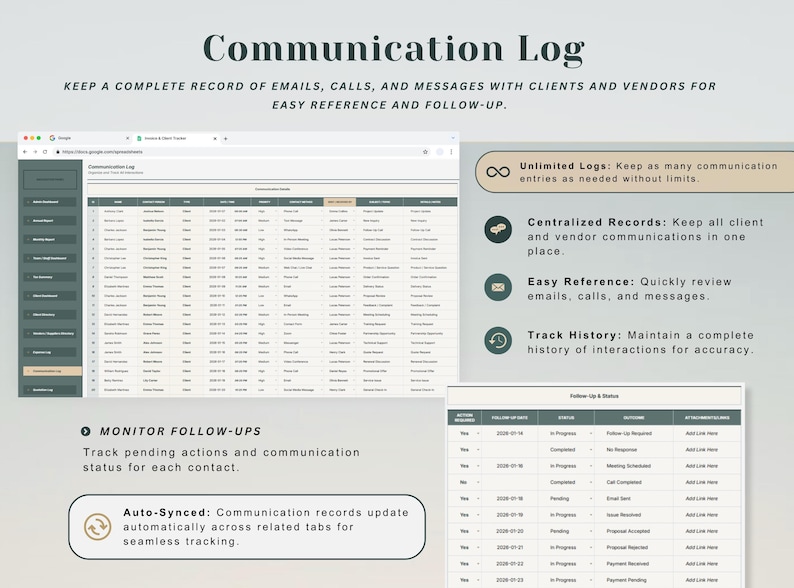Reload the page with the refresh icon

point(45,151)
